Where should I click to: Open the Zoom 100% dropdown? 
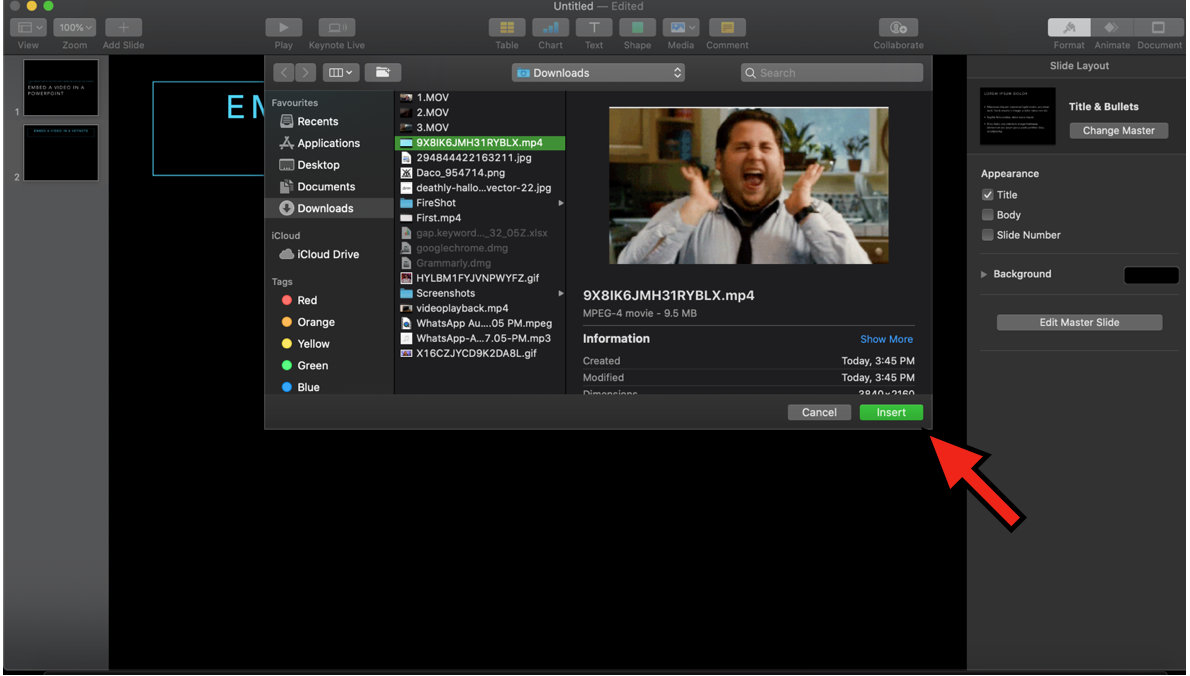point(75,28)
